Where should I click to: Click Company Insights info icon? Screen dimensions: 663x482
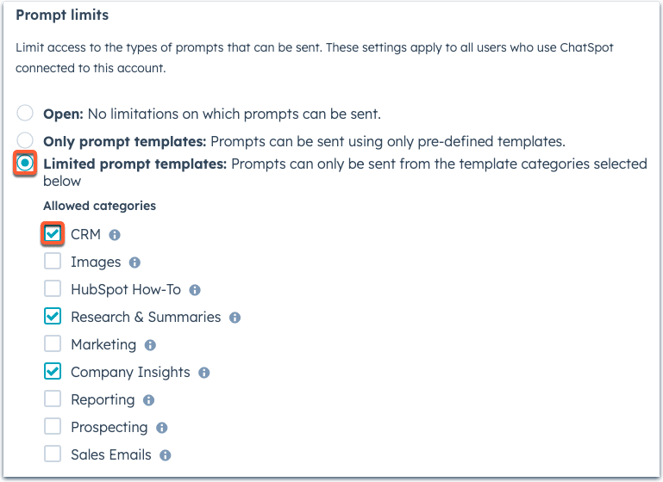204,373
